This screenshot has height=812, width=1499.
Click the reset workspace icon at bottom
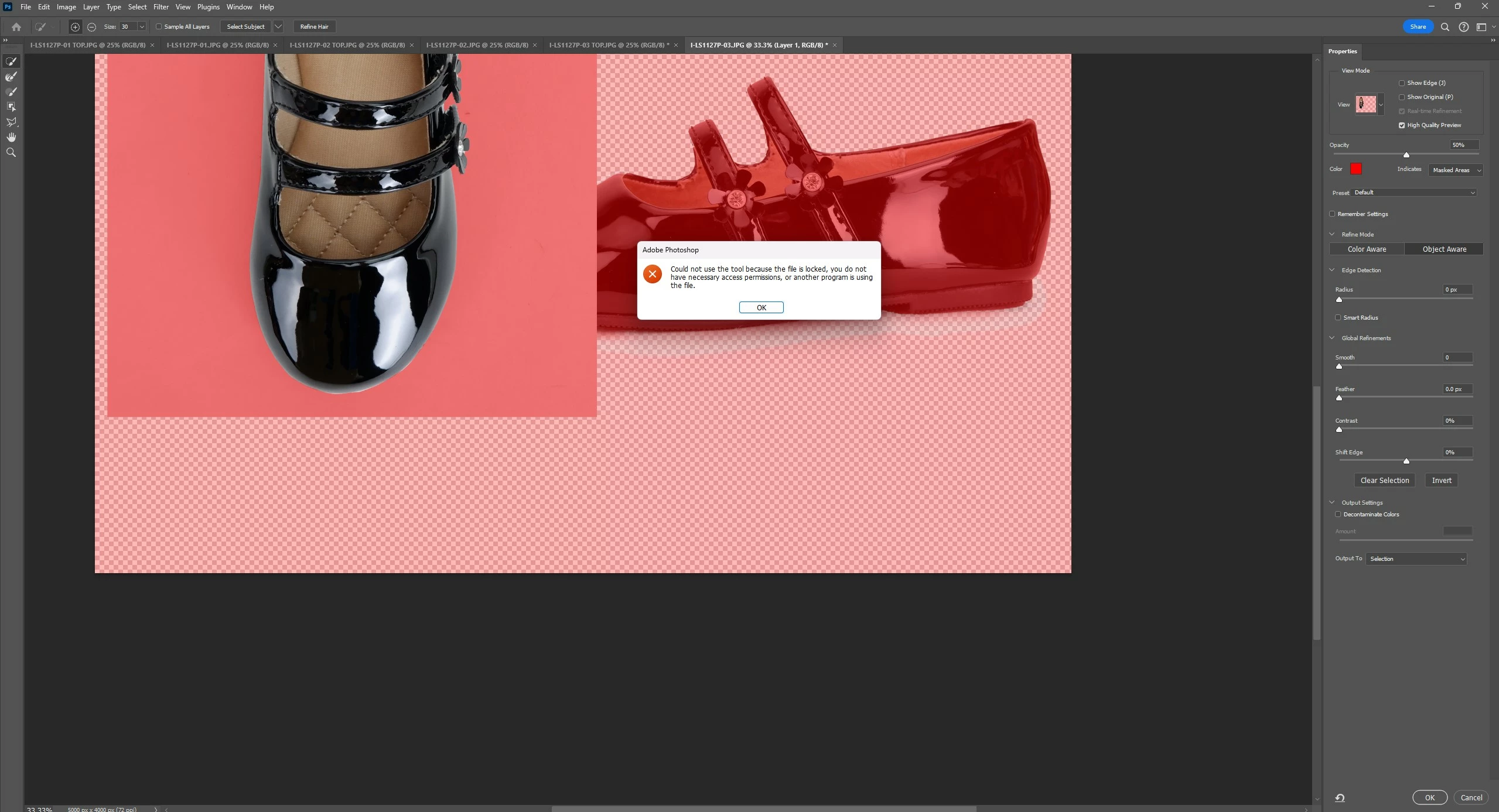point(1340,797)
